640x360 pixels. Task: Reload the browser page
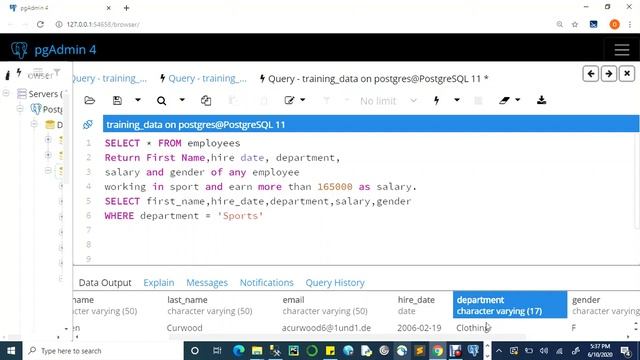[40, 24]
